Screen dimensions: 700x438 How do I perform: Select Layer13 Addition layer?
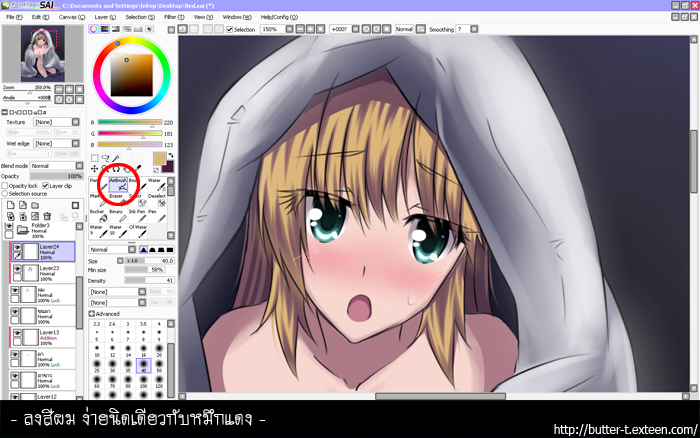[42, 338]
